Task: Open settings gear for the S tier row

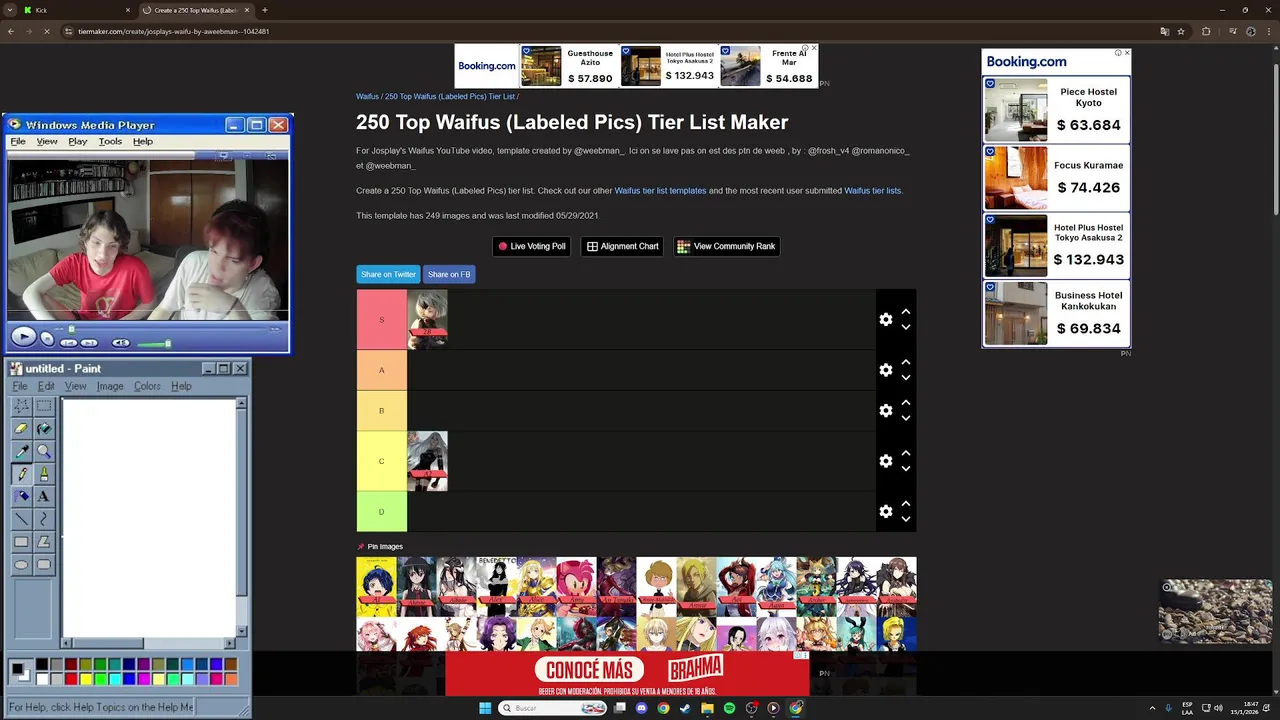Action: (x=885, y=319)
